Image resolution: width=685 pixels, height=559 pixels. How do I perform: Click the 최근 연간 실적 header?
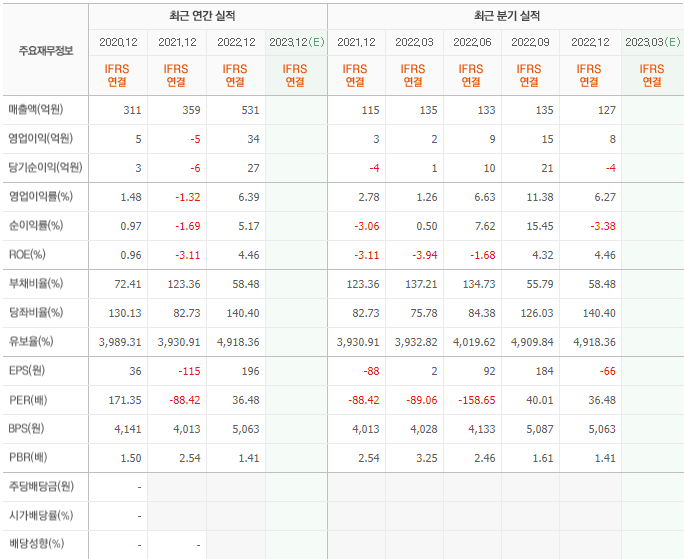point(202,16)
